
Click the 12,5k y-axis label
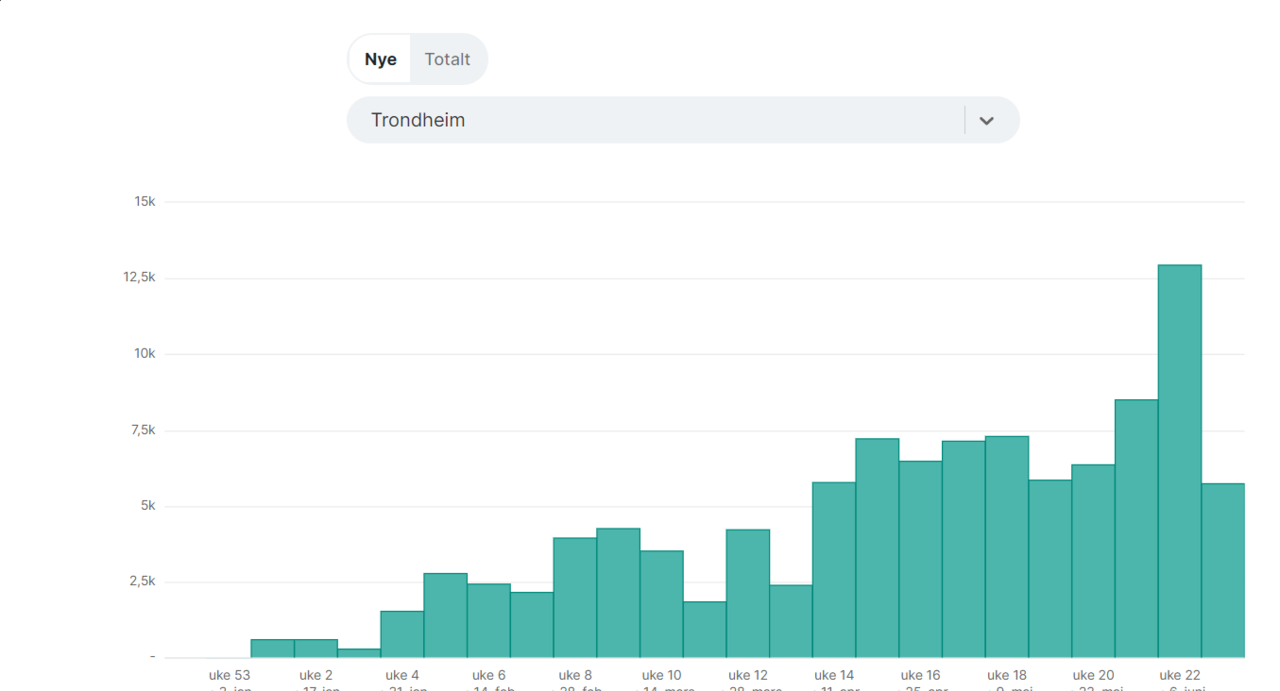coord(139,277)
